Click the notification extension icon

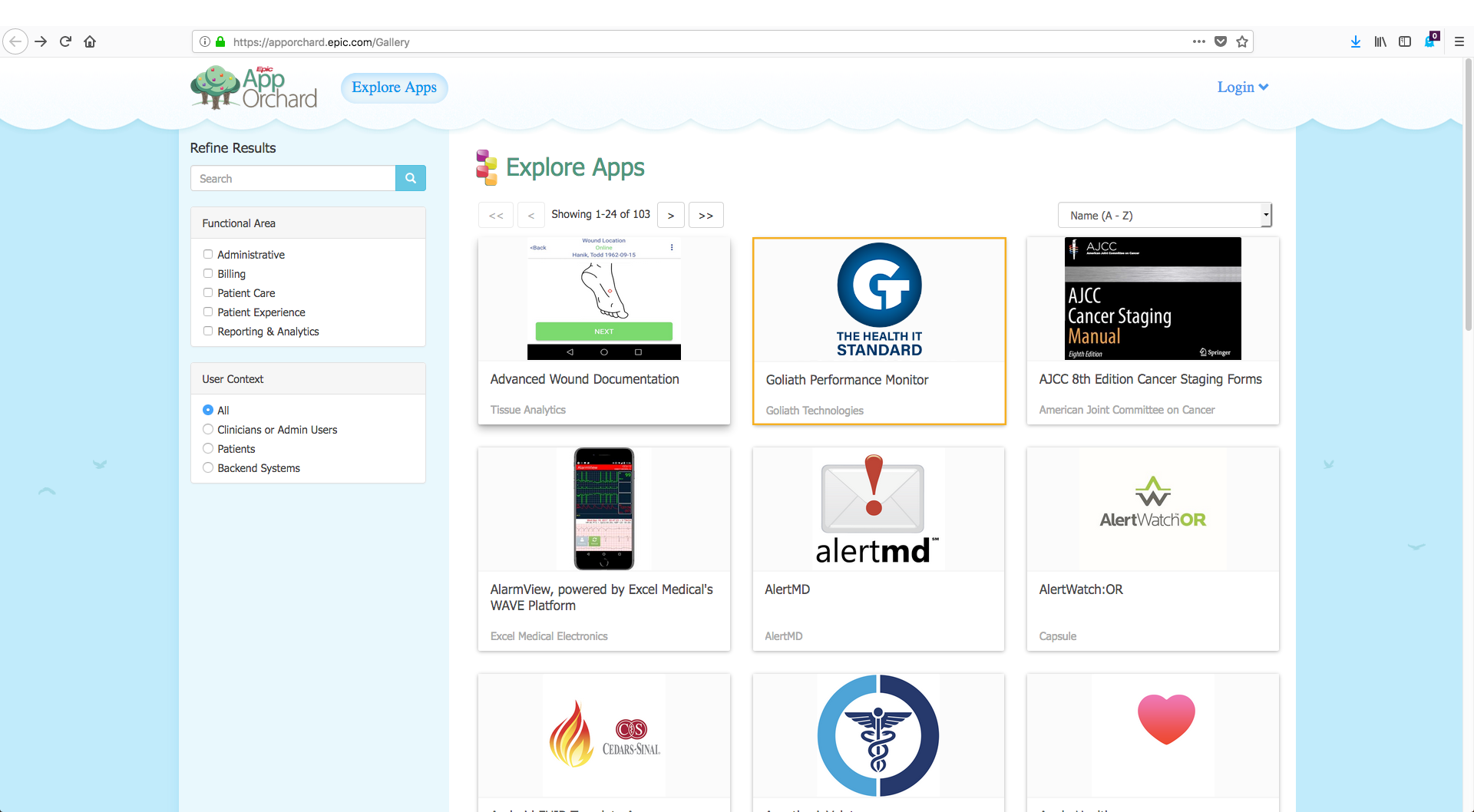point(1431,41)
